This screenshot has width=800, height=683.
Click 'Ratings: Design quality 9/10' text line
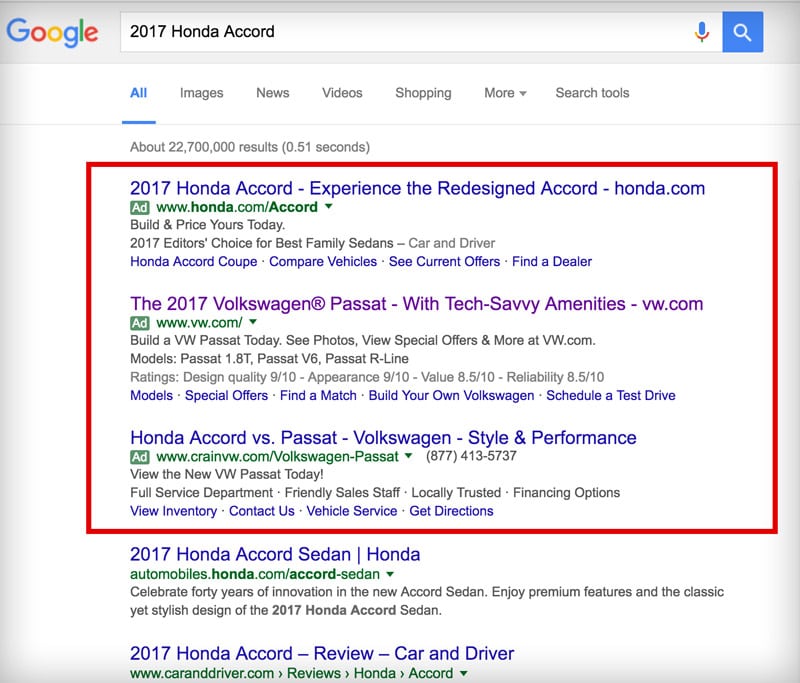pos(367,377)
